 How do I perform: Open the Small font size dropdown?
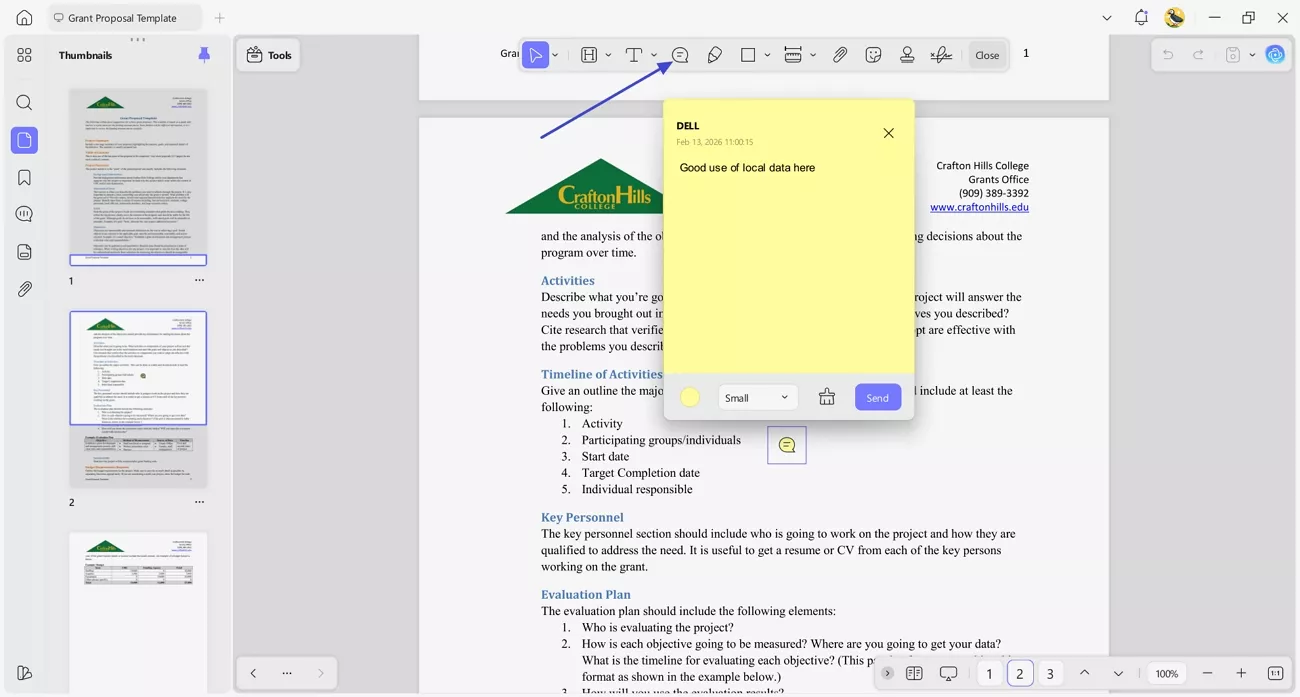pyautogui.click(x=757, y=397)
